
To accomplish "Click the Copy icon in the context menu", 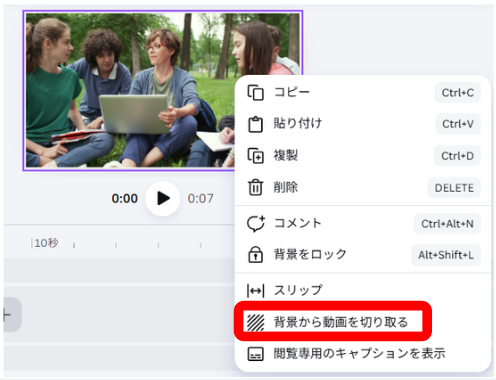I will pyautogui.click(x=255, y=92).
